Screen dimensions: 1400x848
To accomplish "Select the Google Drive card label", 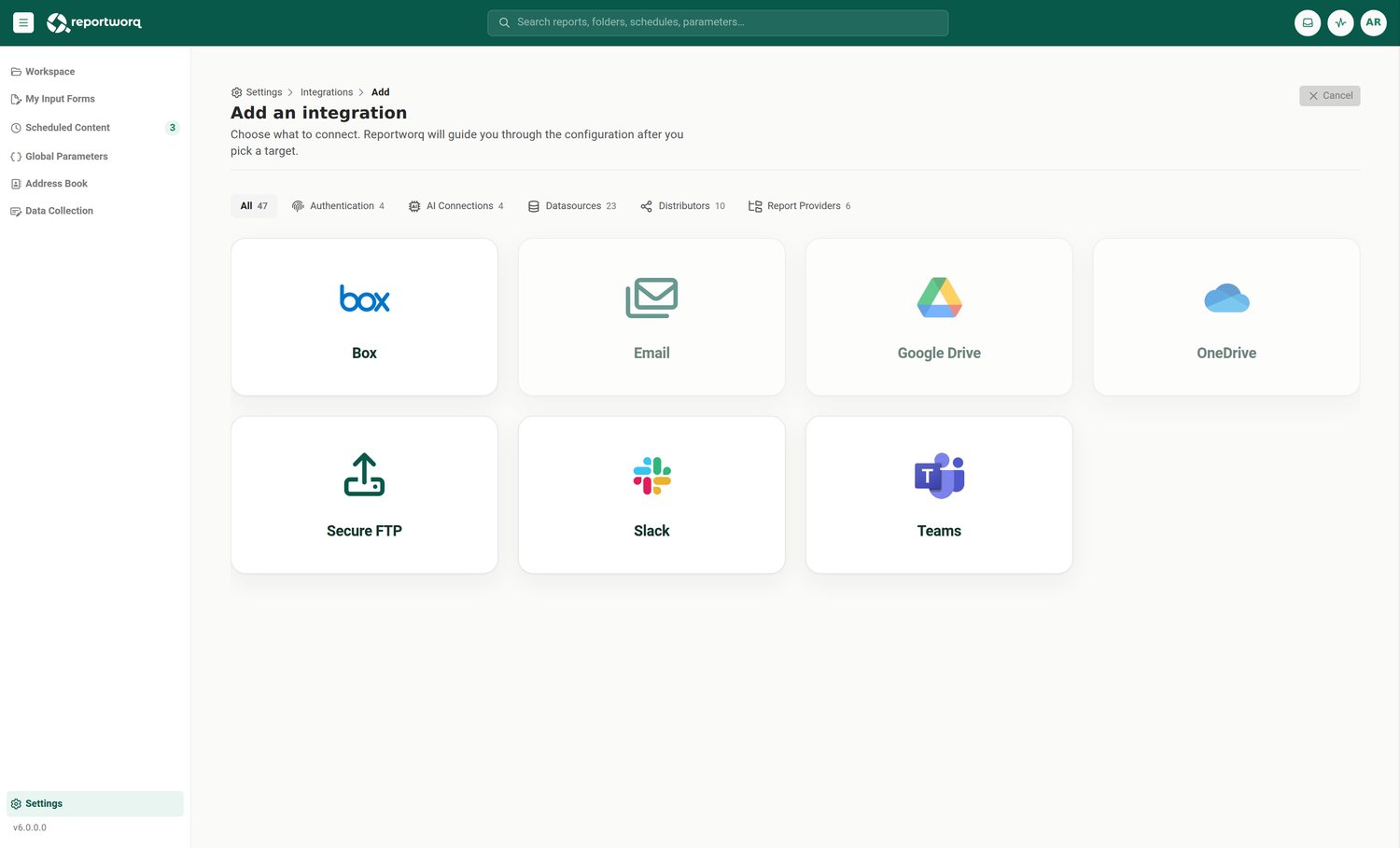I will 939,354.
